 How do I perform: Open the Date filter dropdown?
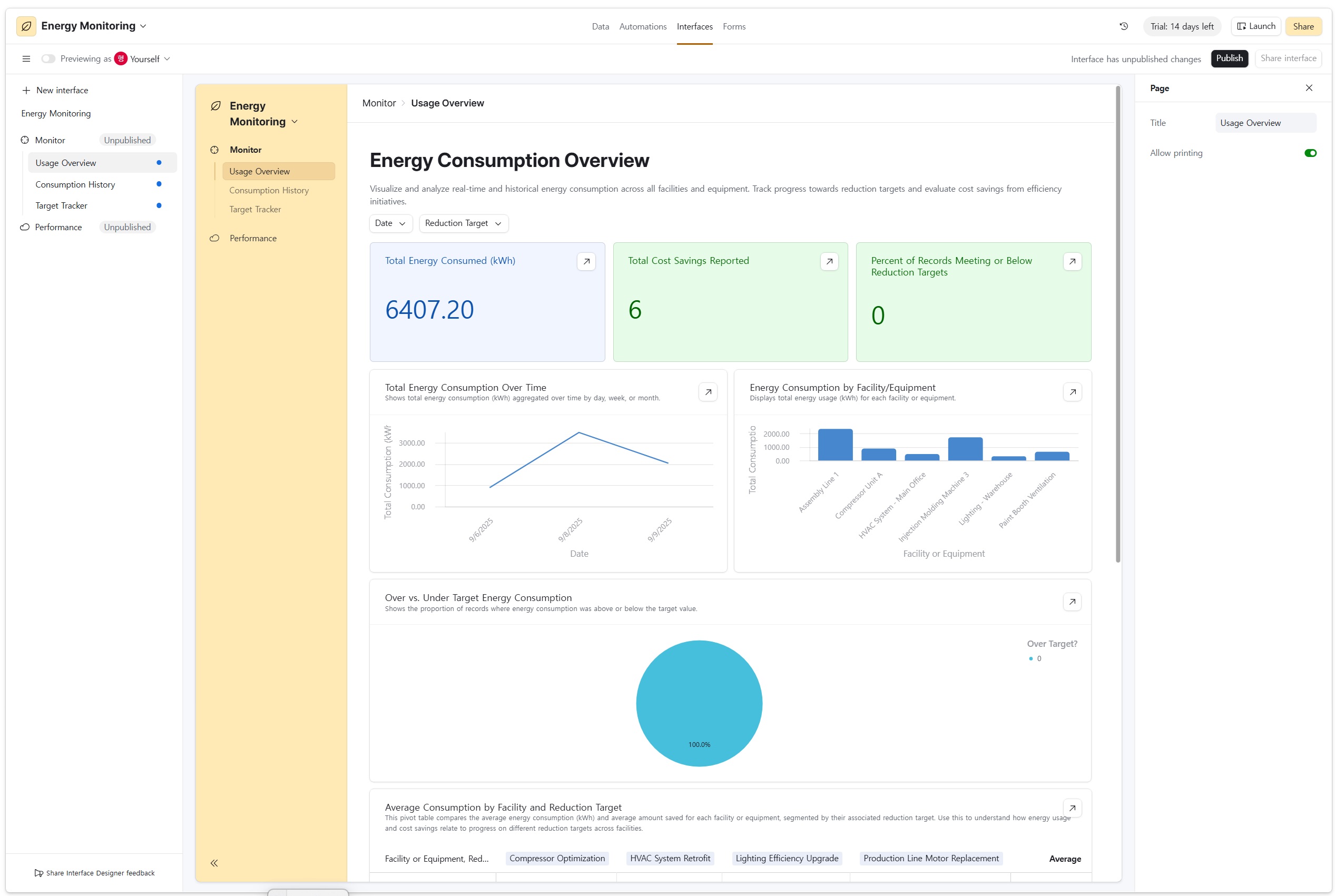tap(390, 223)
